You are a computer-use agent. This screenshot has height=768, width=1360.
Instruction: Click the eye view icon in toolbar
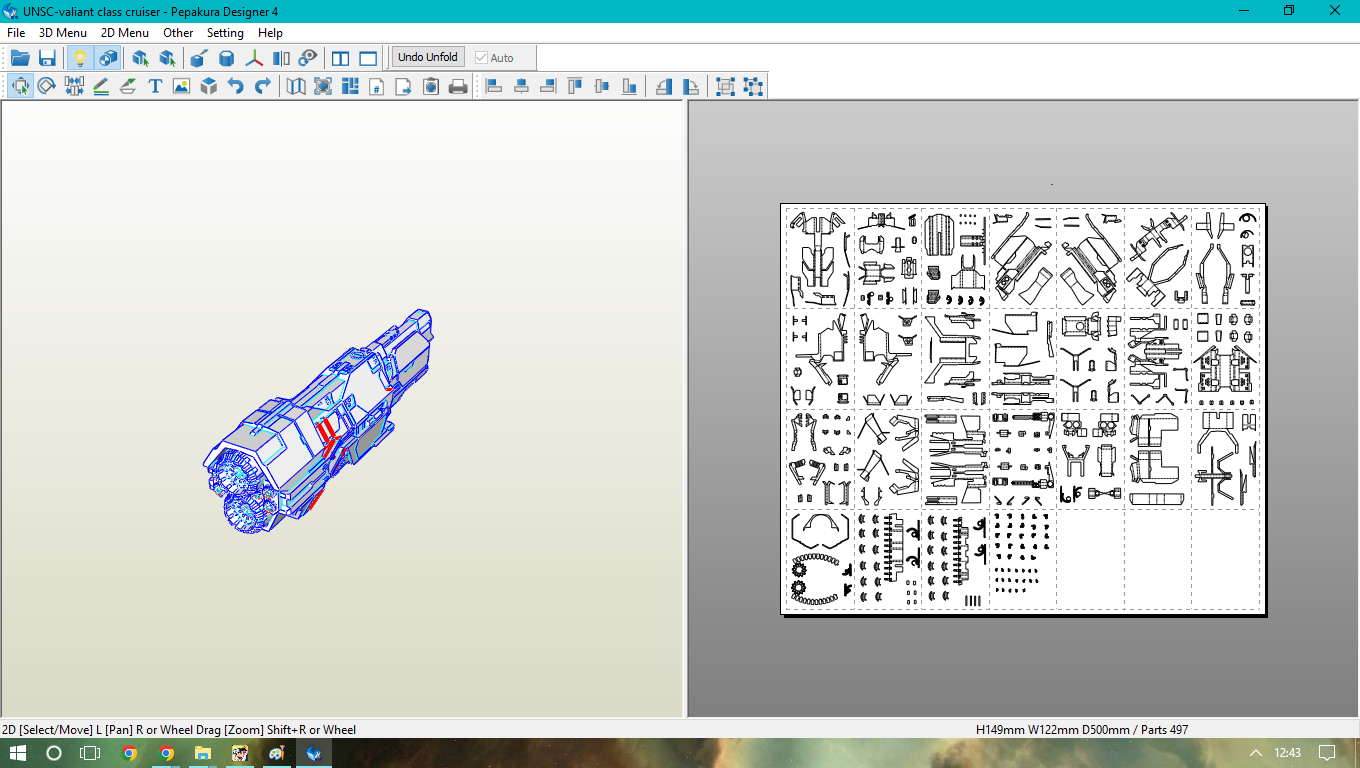point(308,57)
